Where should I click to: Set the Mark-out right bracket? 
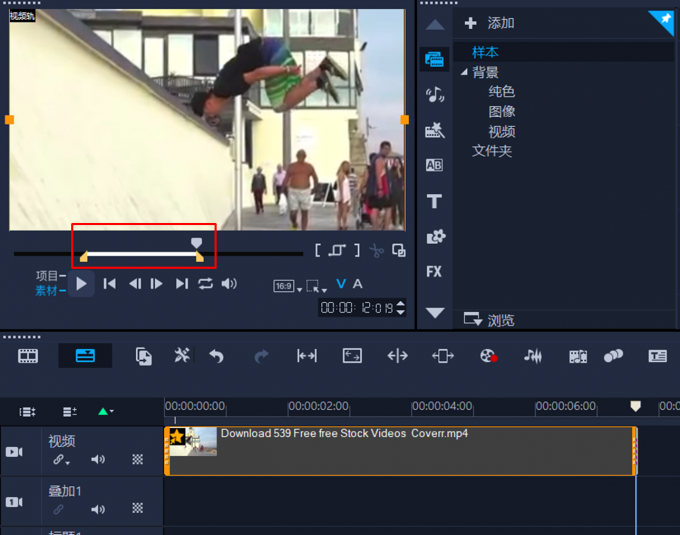[x=357, y=250]
